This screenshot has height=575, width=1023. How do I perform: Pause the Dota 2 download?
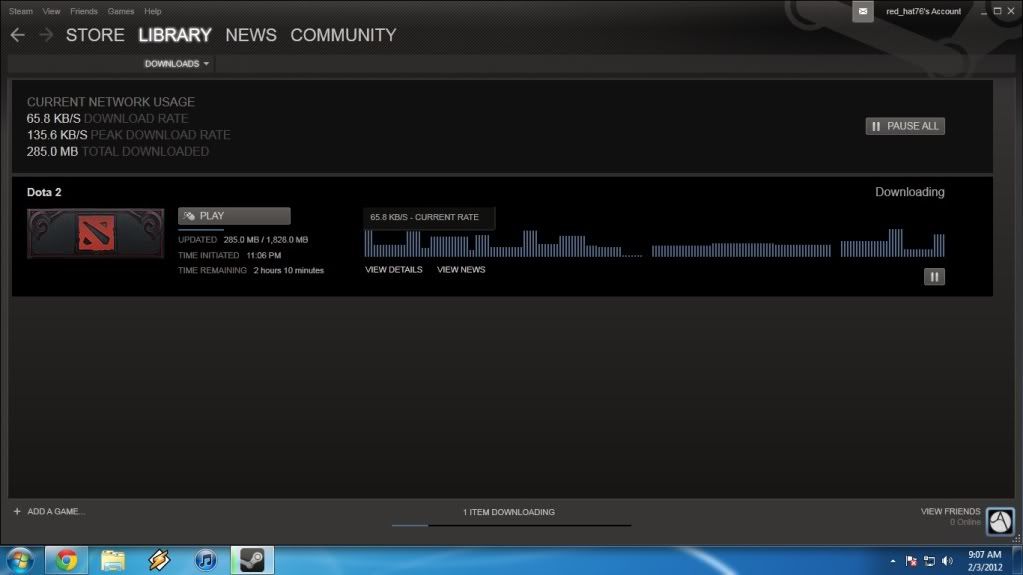[x=934, y=277]
